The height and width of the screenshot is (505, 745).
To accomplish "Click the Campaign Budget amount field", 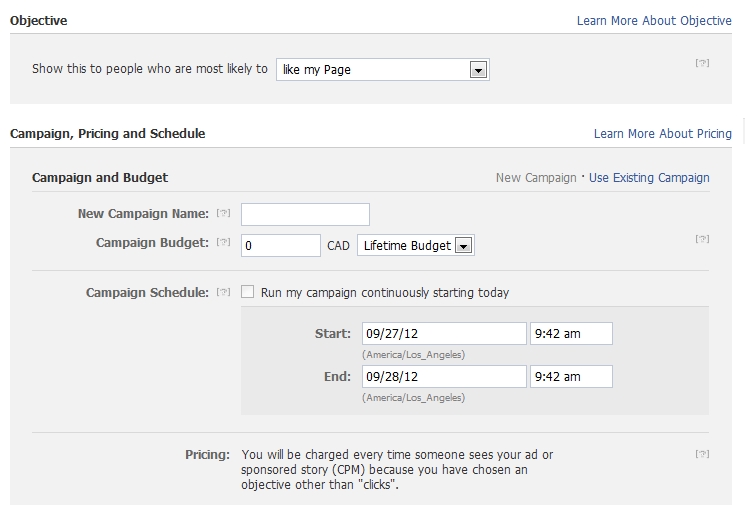I will coord(281,245).
